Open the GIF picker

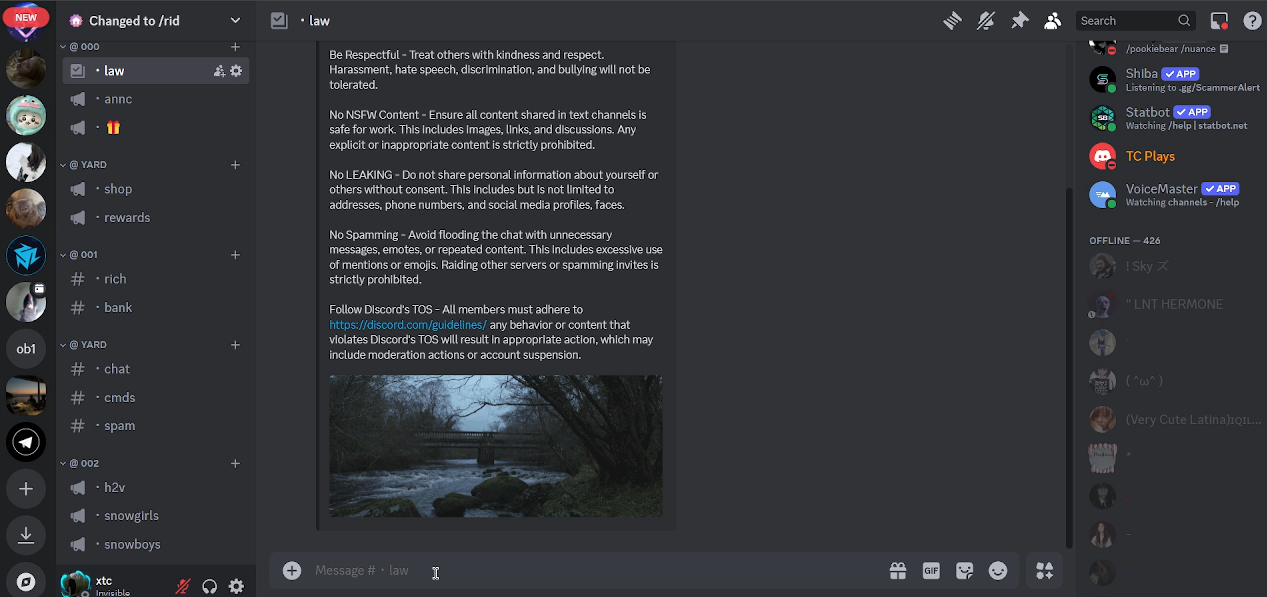coord(931,571)
